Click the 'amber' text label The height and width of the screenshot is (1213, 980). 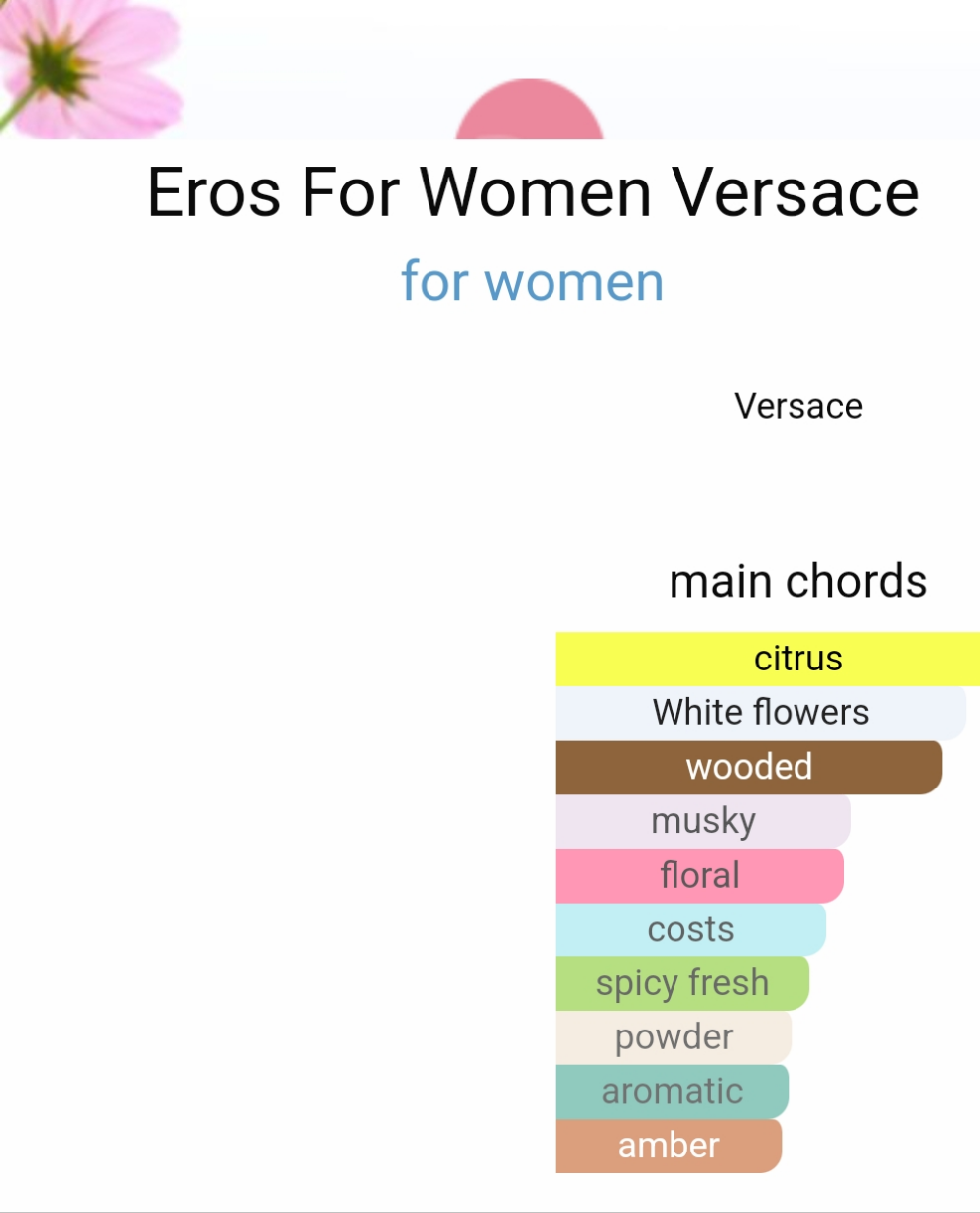[x=669, y=1146]
